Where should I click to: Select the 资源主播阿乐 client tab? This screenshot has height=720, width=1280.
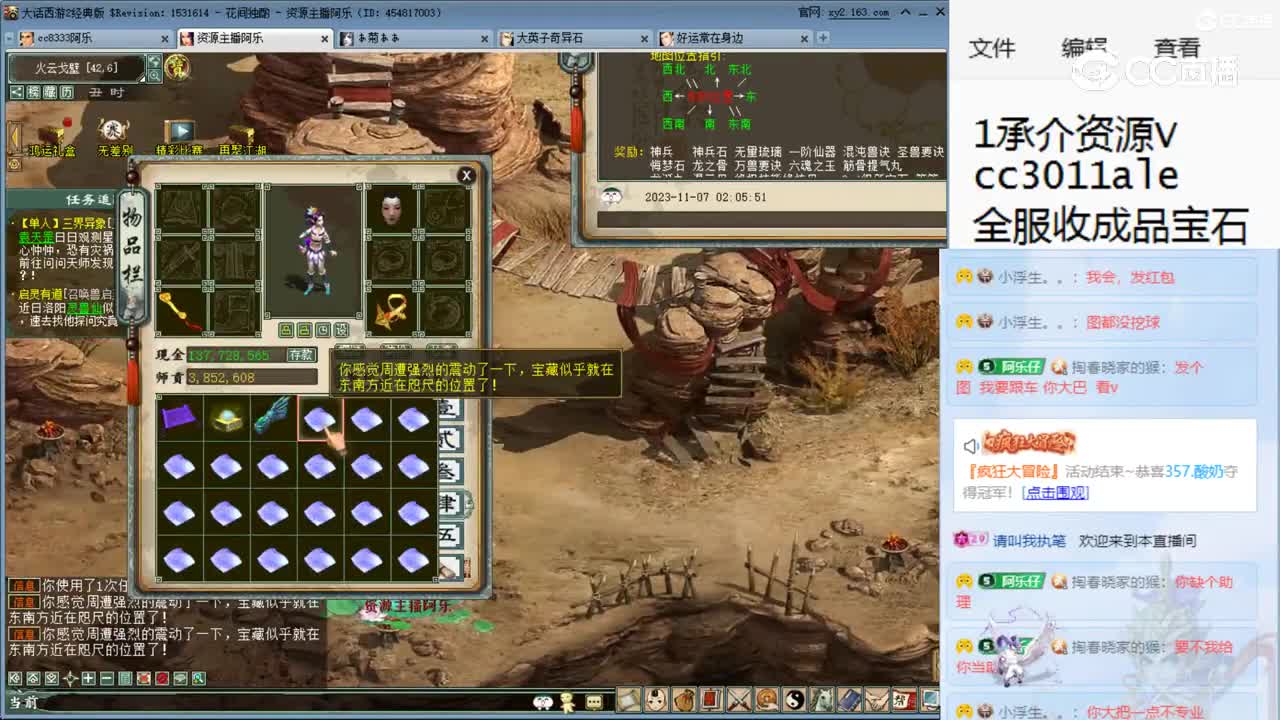(255, 38)
